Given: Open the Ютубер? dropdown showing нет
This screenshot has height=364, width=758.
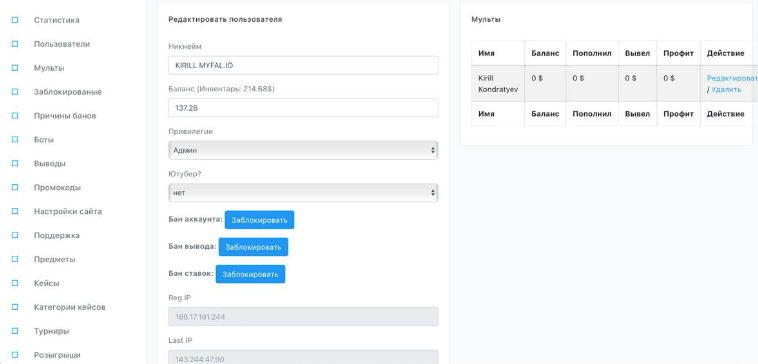Looking at the screenshot, I should pyautogui.click(x=303, y=192).
